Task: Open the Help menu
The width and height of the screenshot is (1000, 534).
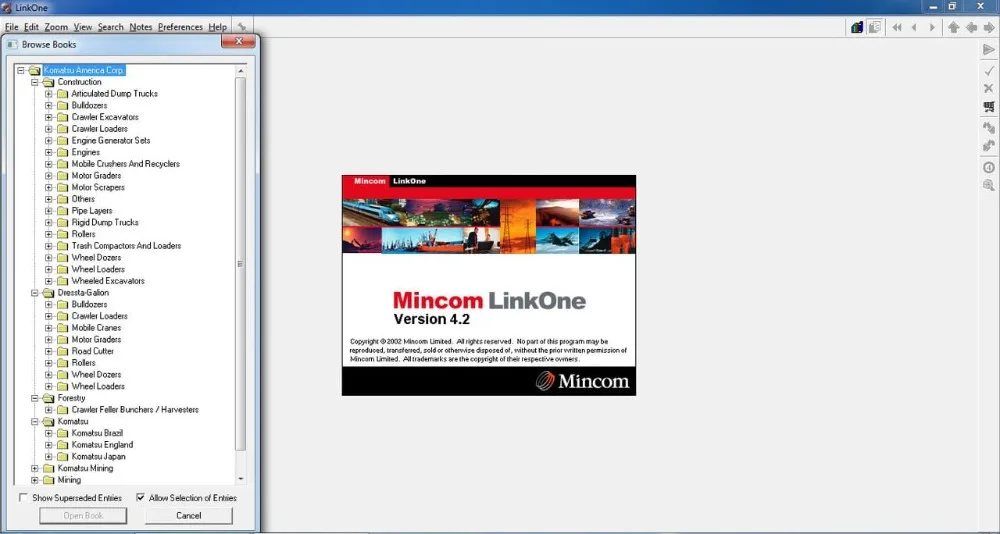Action: click(x=217, y=27)
